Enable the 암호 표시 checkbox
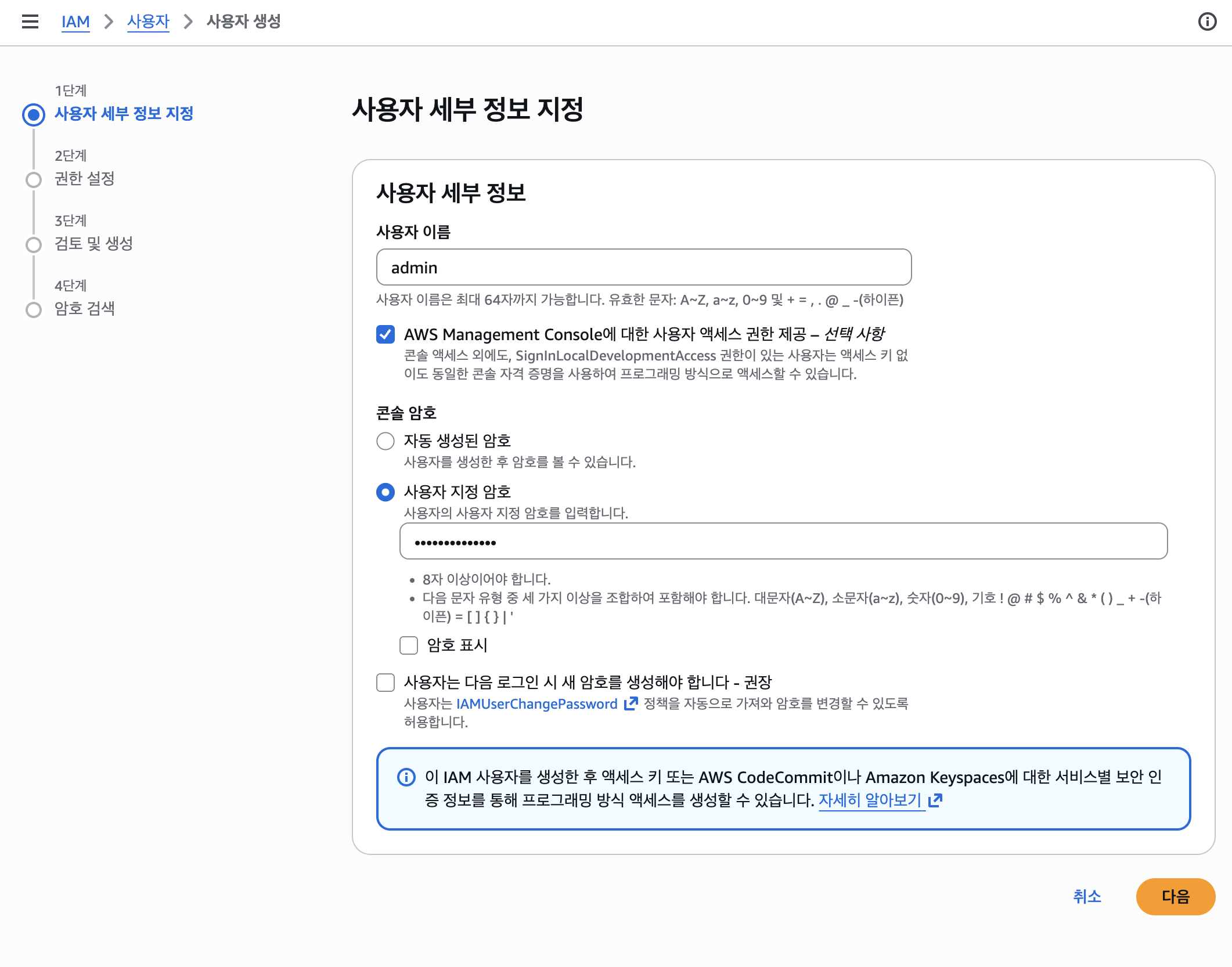This screenshot has height=967, width=1232. [409, 645]
